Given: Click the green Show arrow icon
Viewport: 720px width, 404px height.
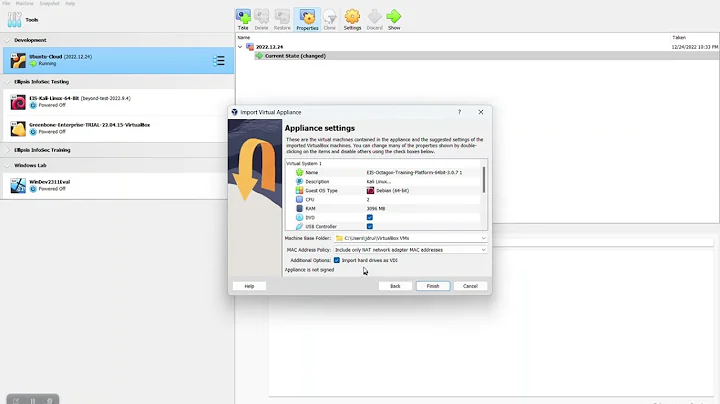Looking at the screenshot, I should click(394, 19).
